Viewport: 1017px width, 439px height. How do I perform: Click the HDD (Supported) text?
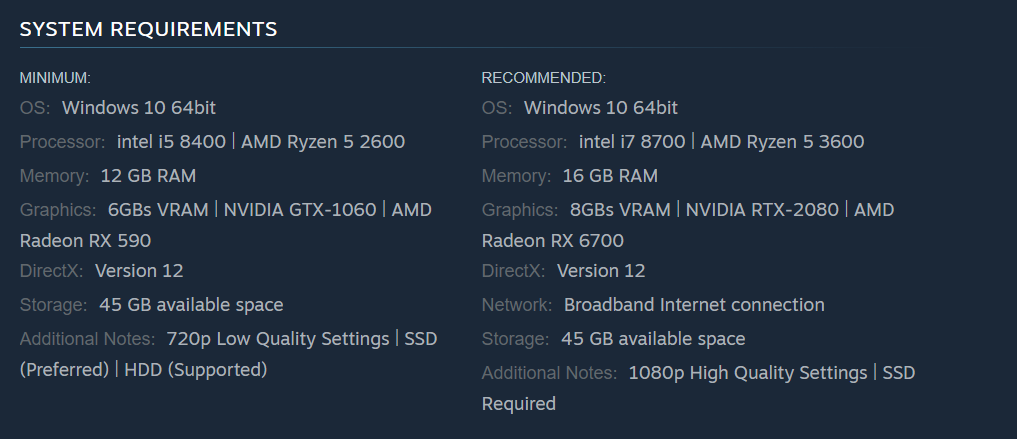coord(195,369)
